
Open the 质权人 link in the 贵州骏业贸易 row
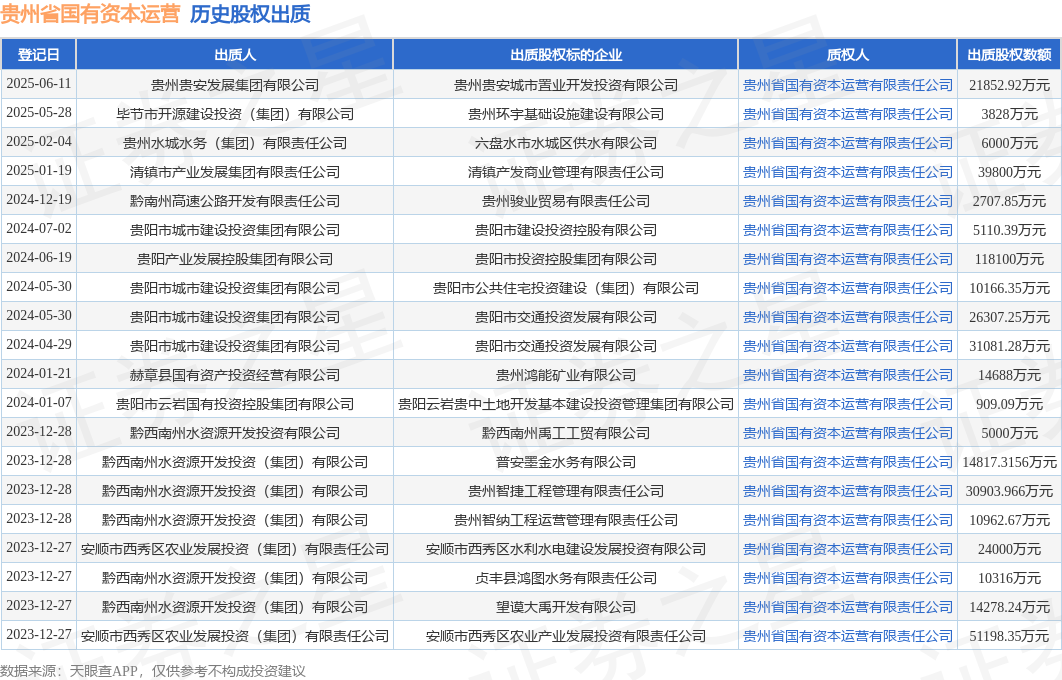[847, 201]
